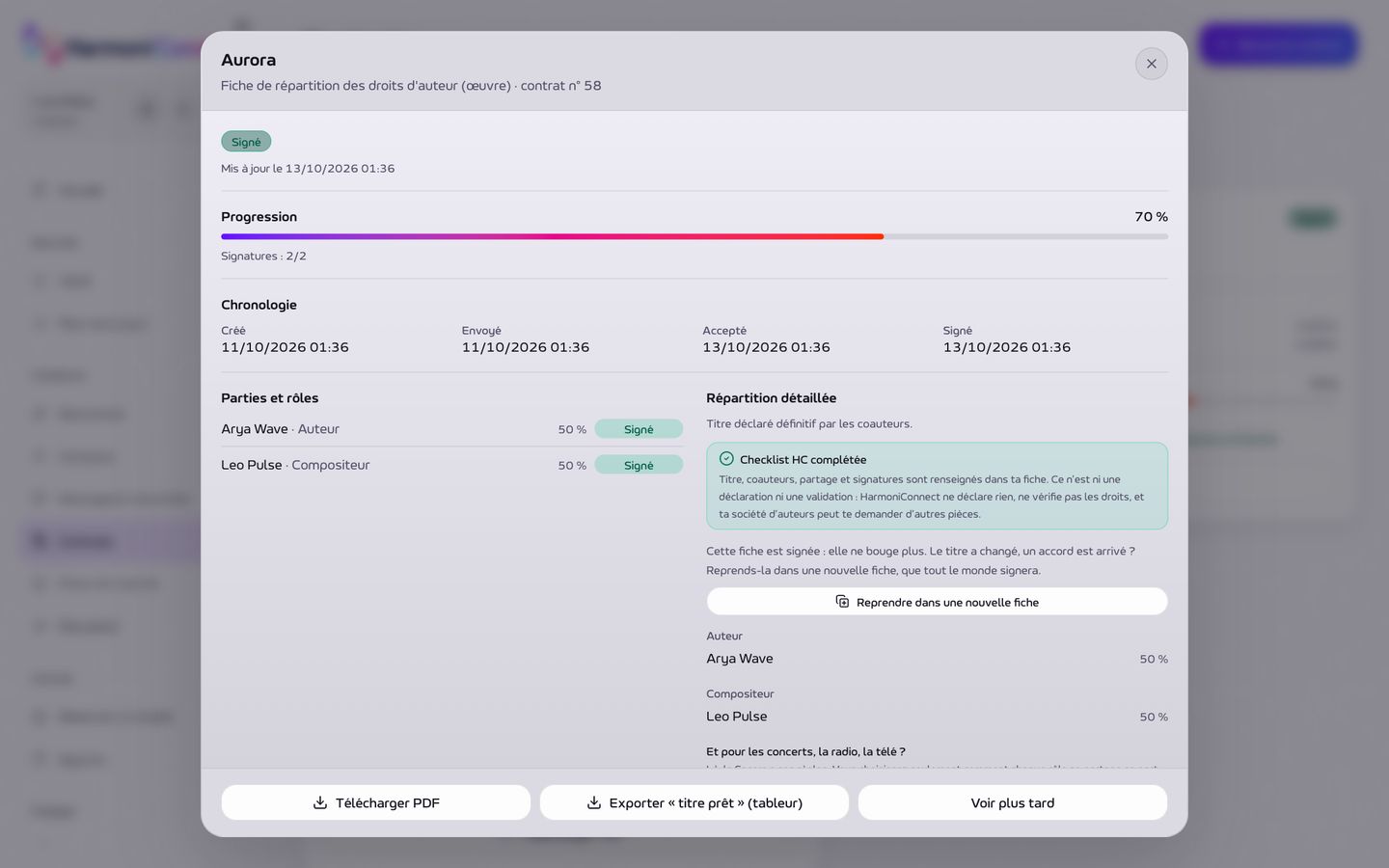Export the « titre prêt » spreadsheet
The height and width of the screenshot is (868, 1389).
694,802
